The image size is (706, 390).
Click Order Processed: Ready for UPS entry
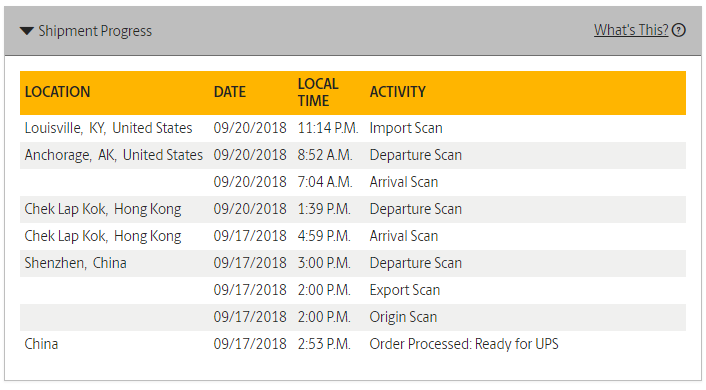464,345
